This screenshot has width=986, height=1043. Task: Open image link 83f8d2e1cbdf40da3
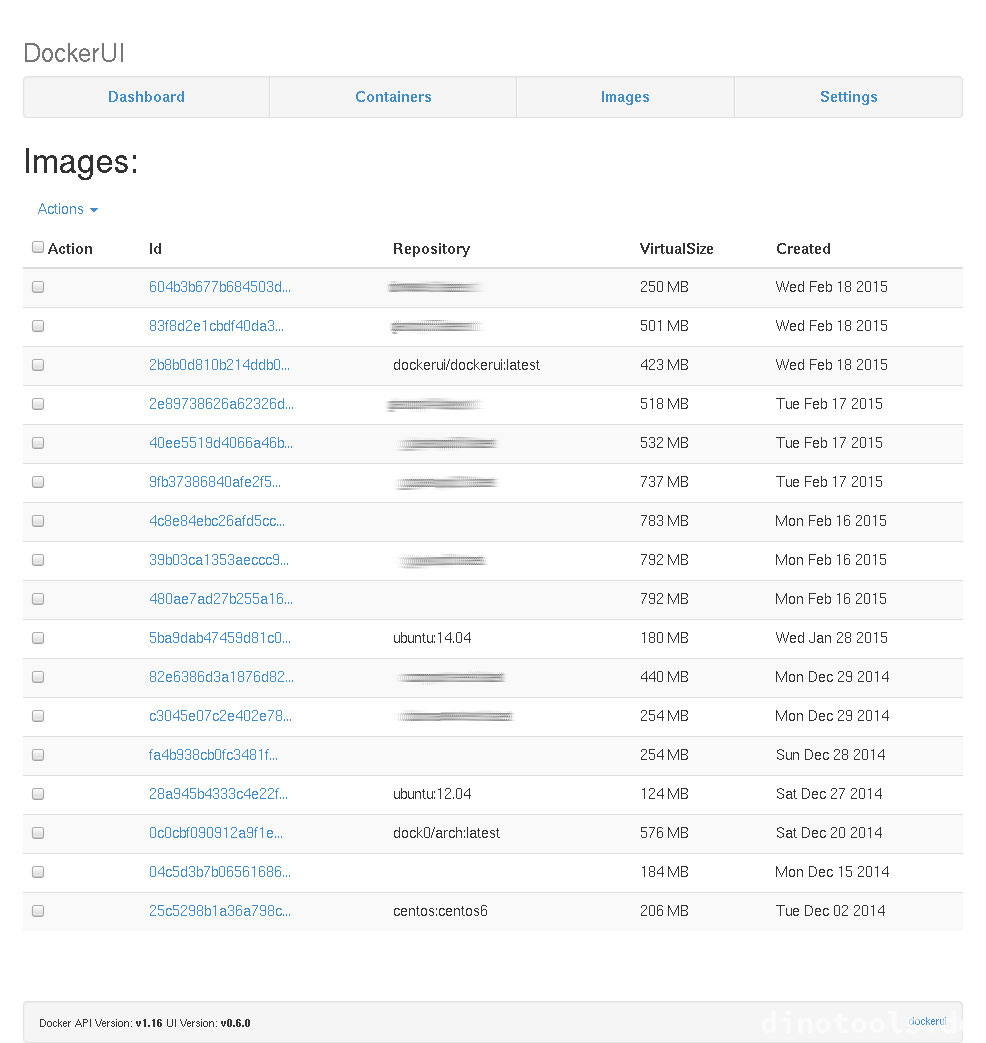216,326
